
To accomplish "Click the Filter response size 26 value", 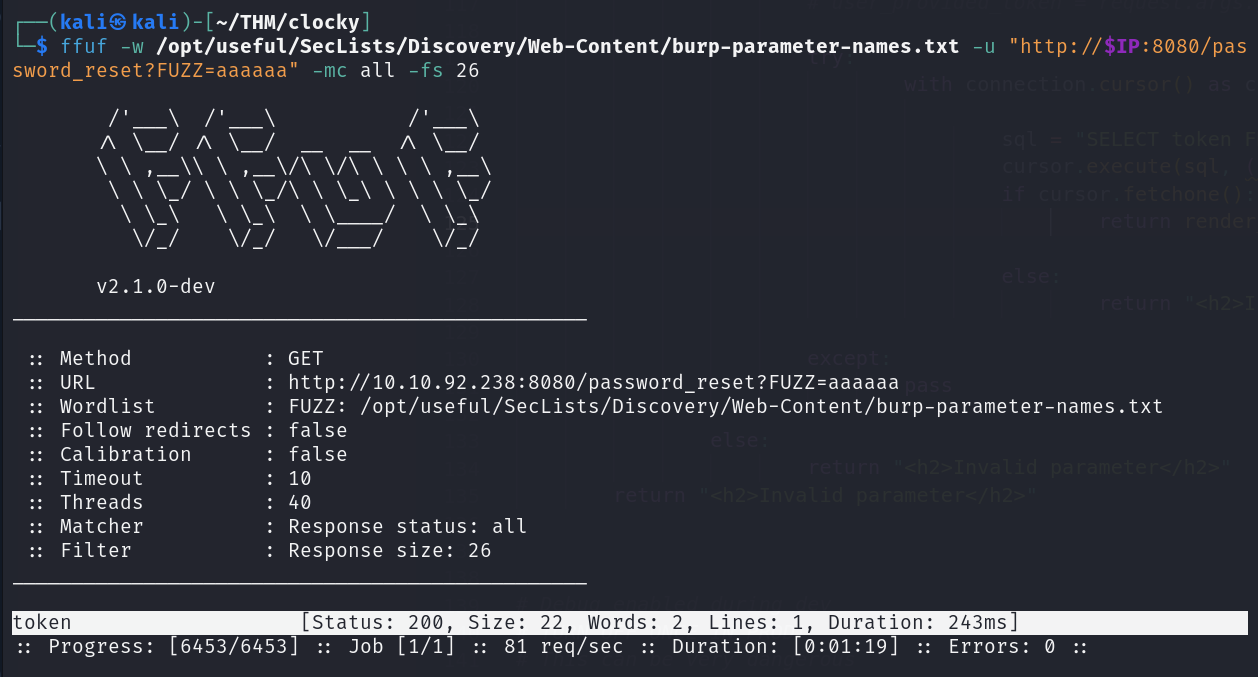I will (x=390, y=550).
